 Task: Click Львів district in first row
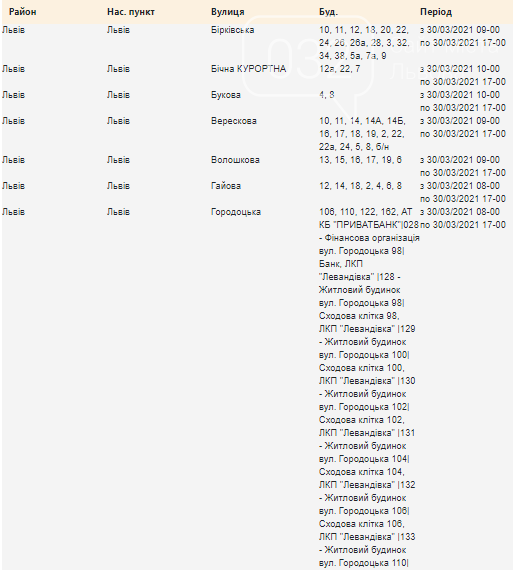[13, 30]
